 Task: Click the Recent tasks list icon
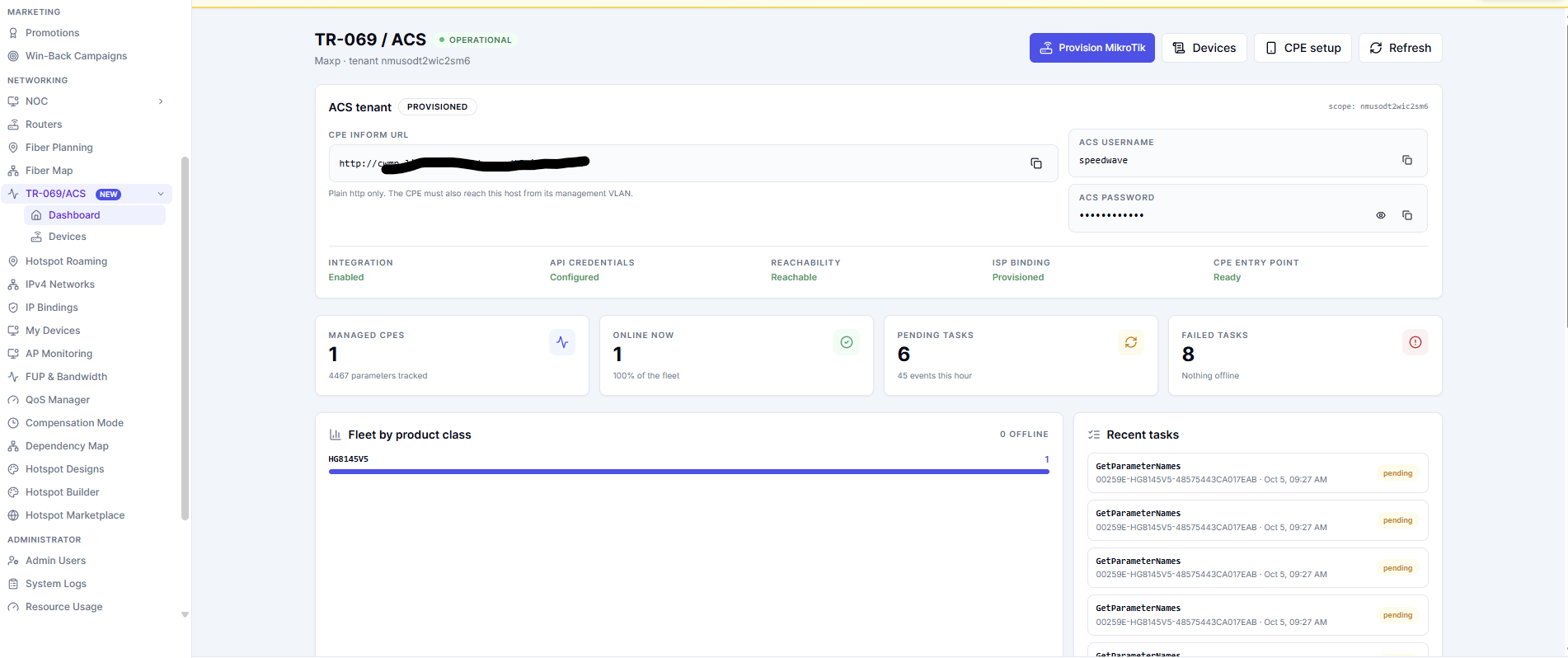click(1094, 435)
